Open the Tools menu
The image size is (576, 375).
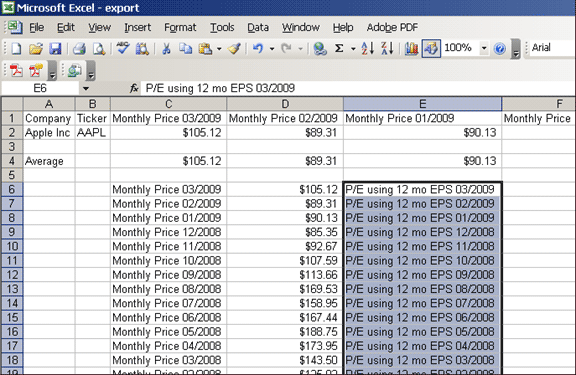click(222, 28)
